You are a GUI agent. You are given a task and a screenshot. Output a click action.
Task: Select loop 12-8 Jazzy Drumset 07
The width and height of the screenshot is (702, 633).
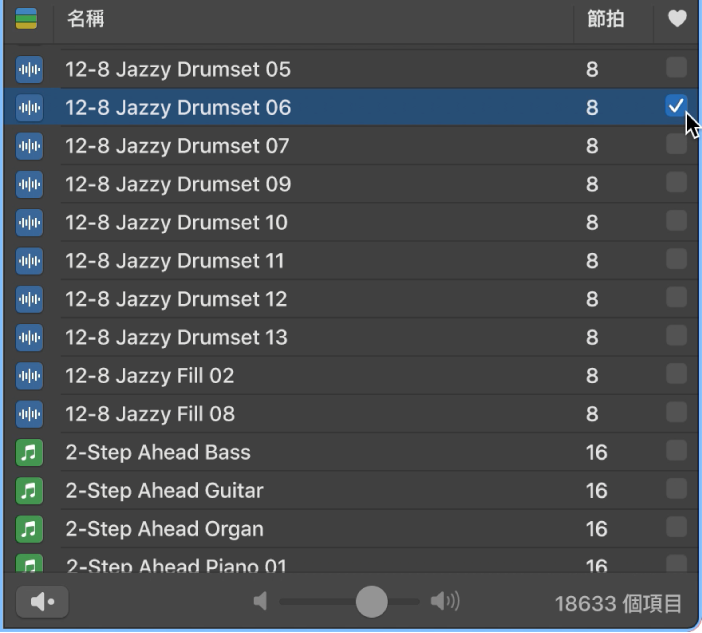pyautogui.click(x=351, y=146)
